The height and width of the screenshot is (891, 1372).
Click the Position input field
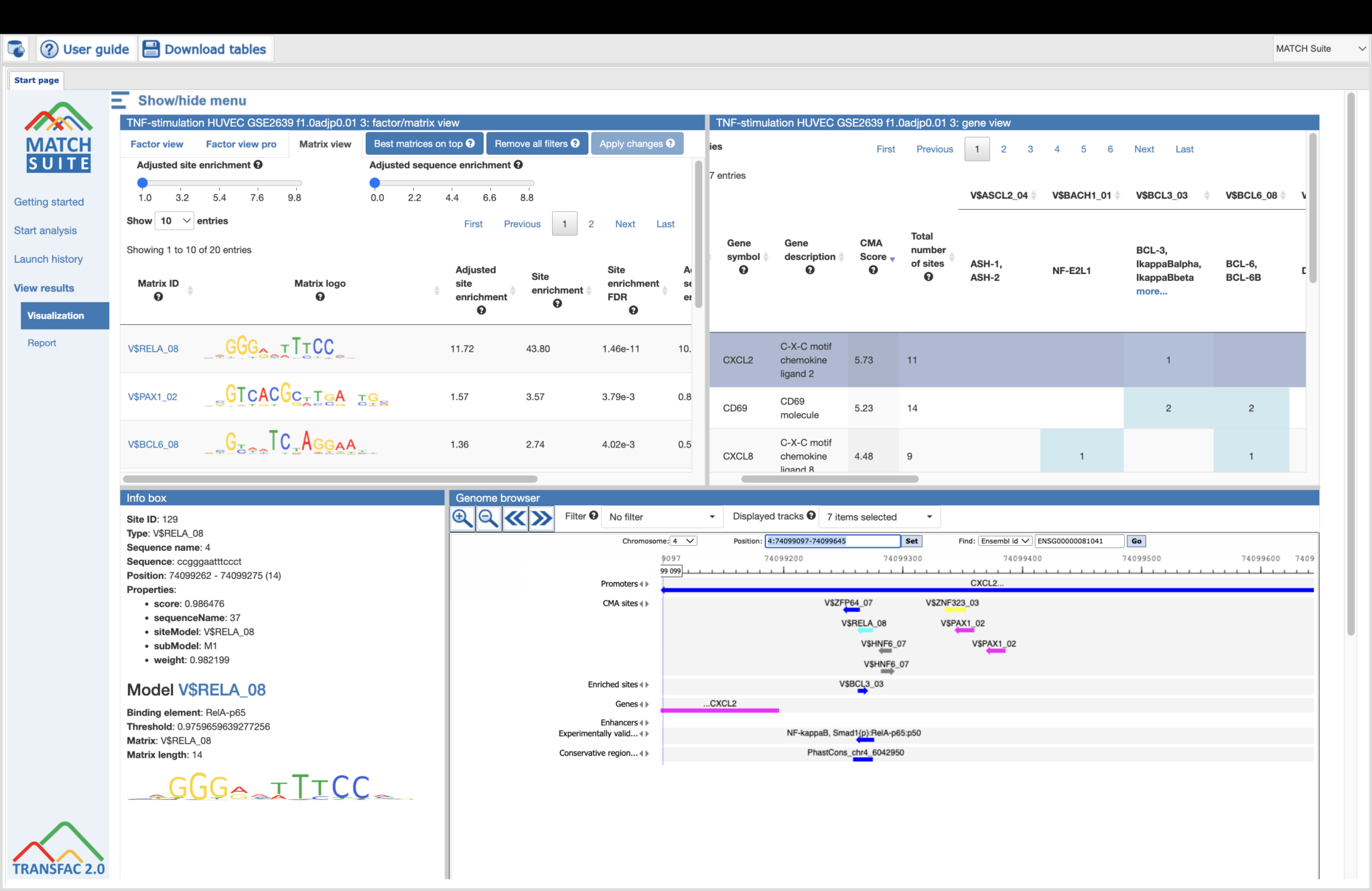(832, 541)
